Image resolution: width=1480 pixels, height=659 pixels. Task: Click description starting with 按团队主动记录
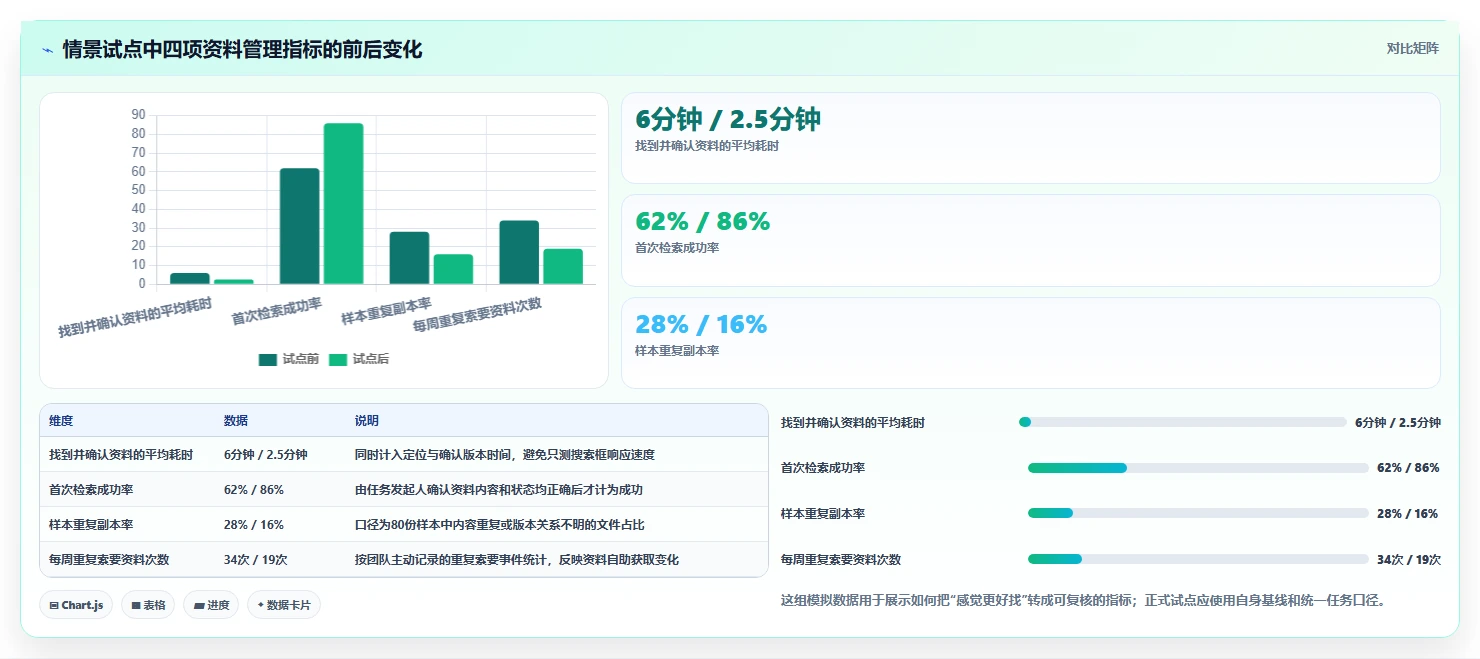517,560
